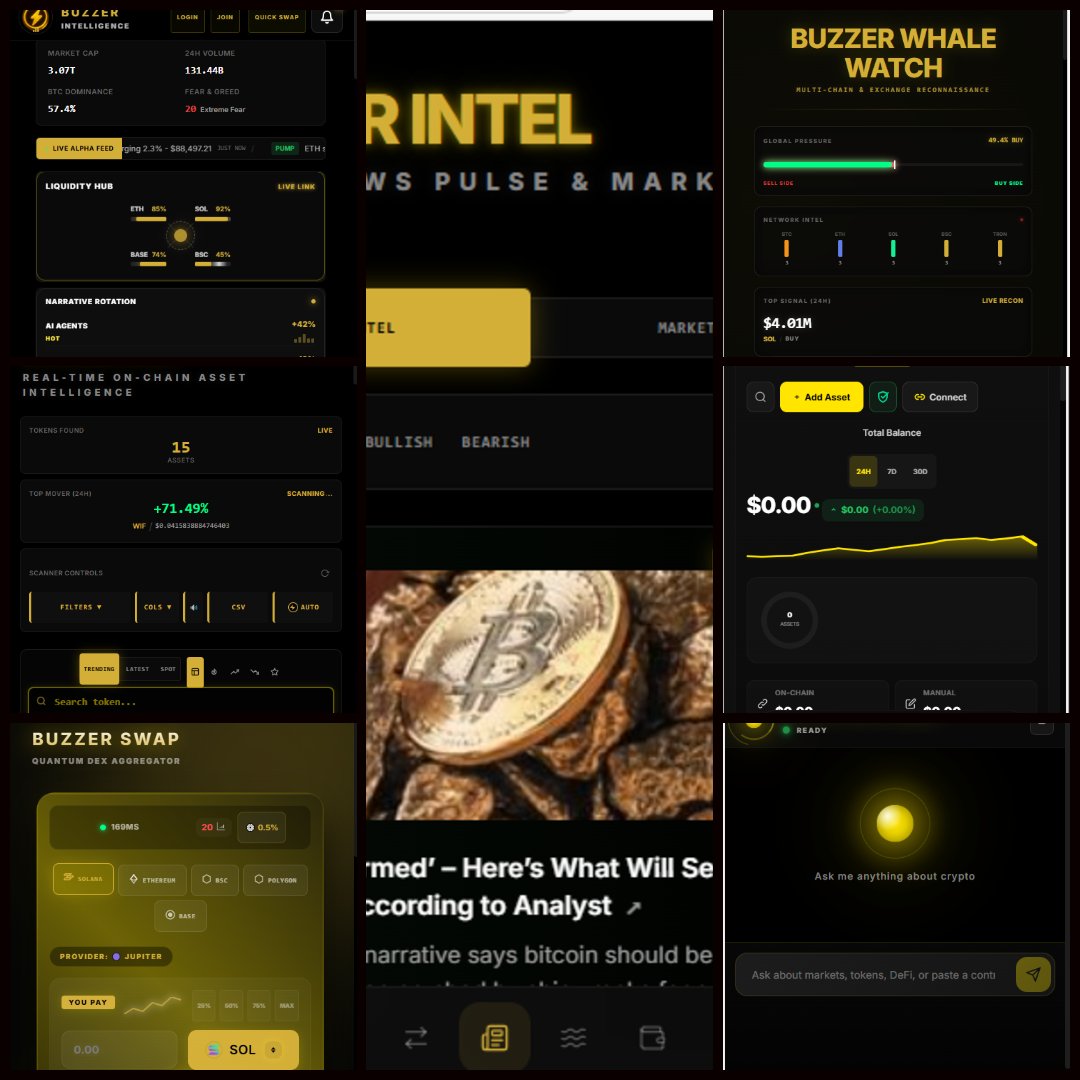Click the send paper-plane icon
1080x1080 pixels.
click(1033, 974)
